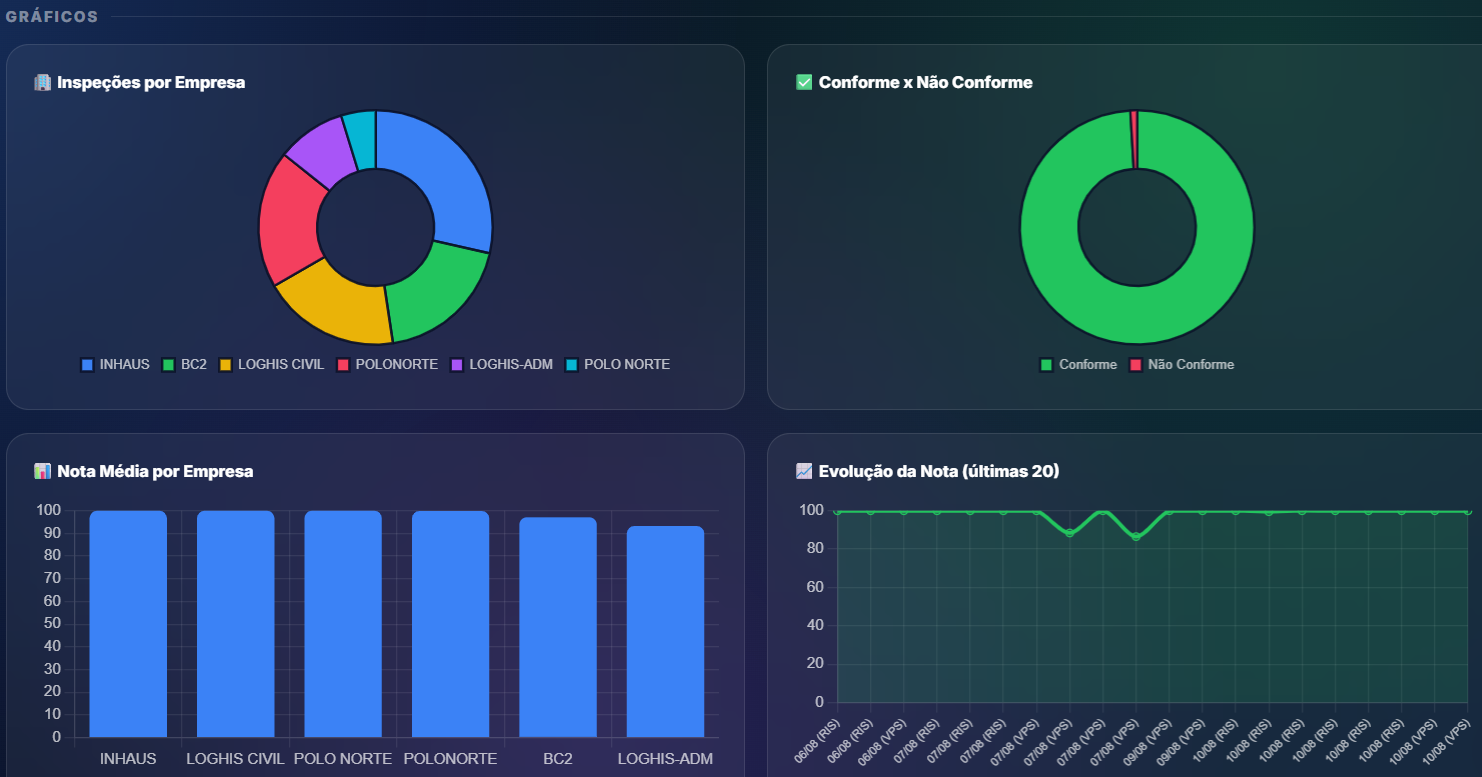
Task: Click the LOGHIS-ADM axis label under the bars
Action: pos(665,759)
